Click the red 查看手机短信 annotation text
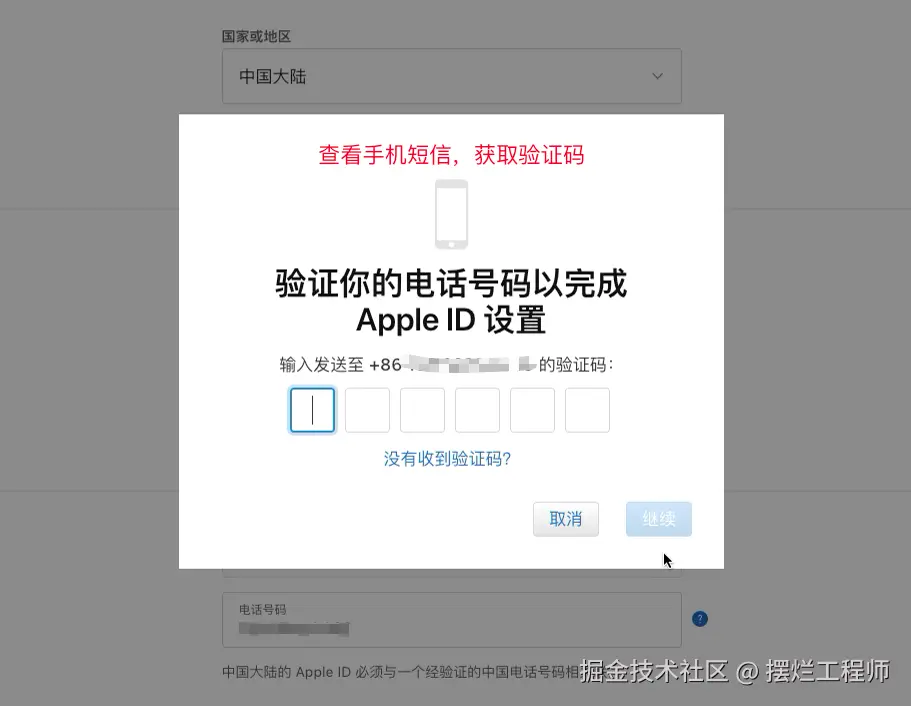 [x=451, y=155]
